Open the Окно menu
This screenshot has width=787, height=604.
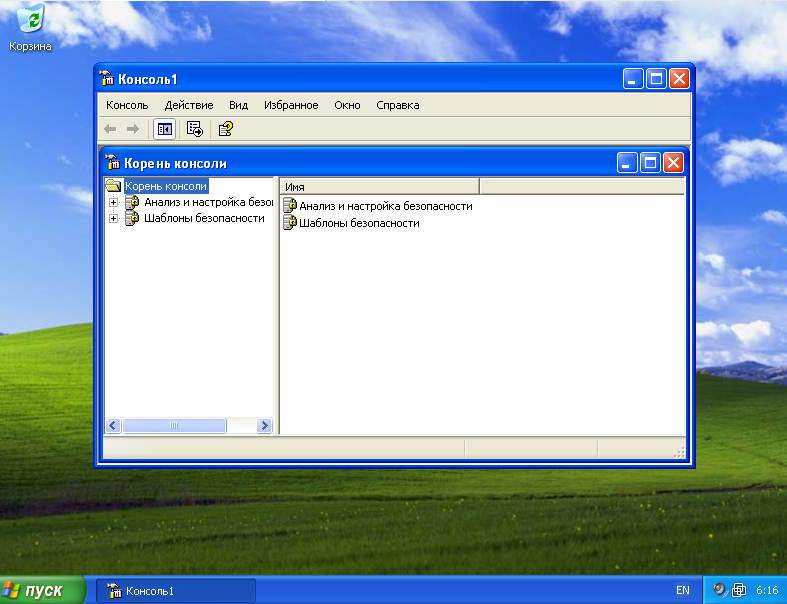(347, 105)
